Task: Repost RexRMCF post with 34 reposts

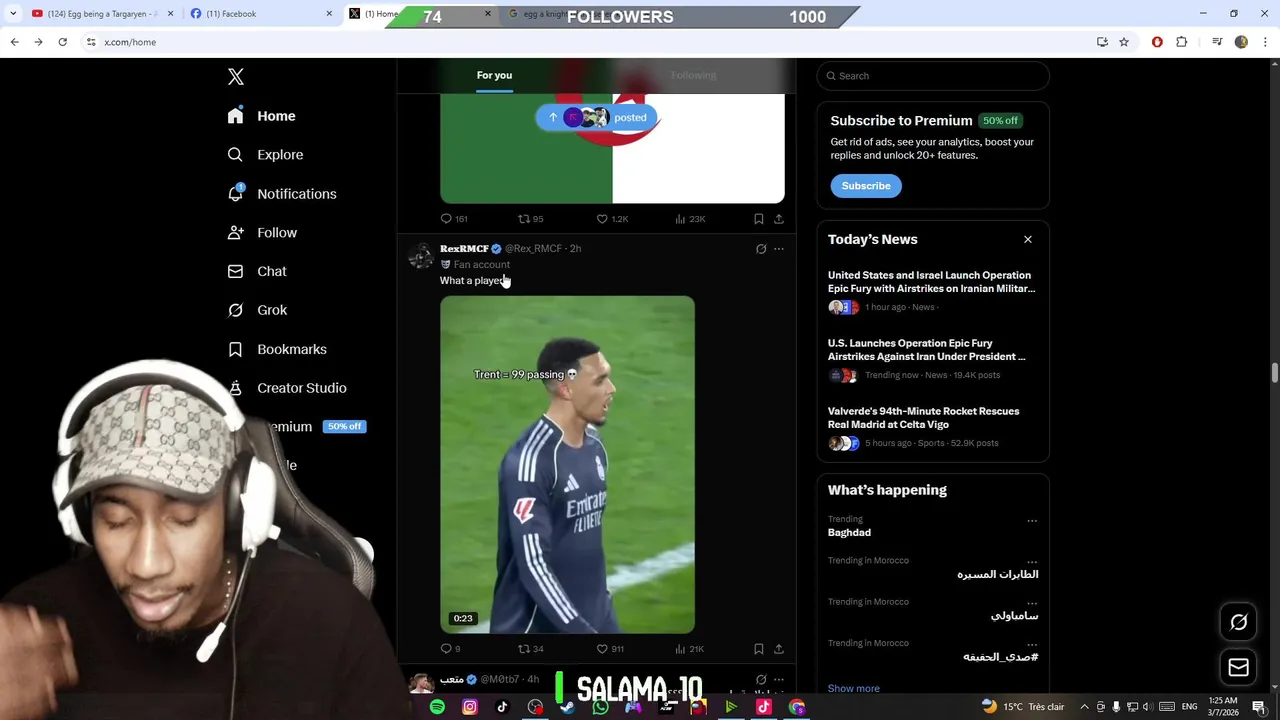Action: [x=530, y=649]
